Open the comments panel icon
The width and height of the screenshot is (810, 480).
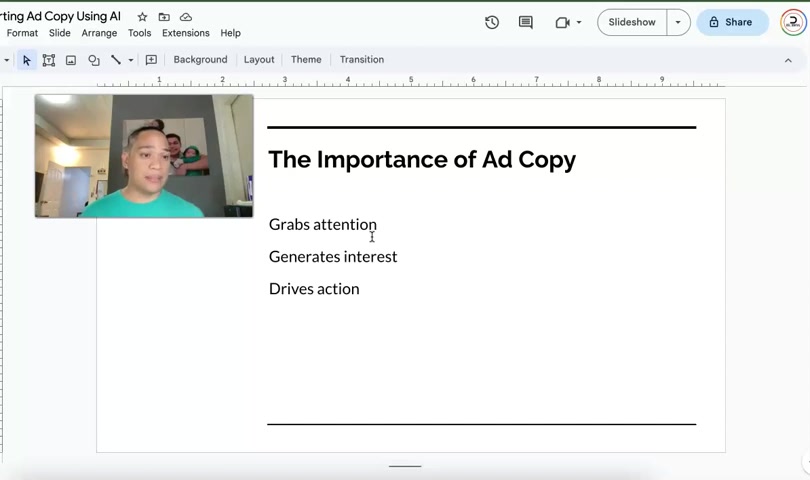(x=526, y=22)
